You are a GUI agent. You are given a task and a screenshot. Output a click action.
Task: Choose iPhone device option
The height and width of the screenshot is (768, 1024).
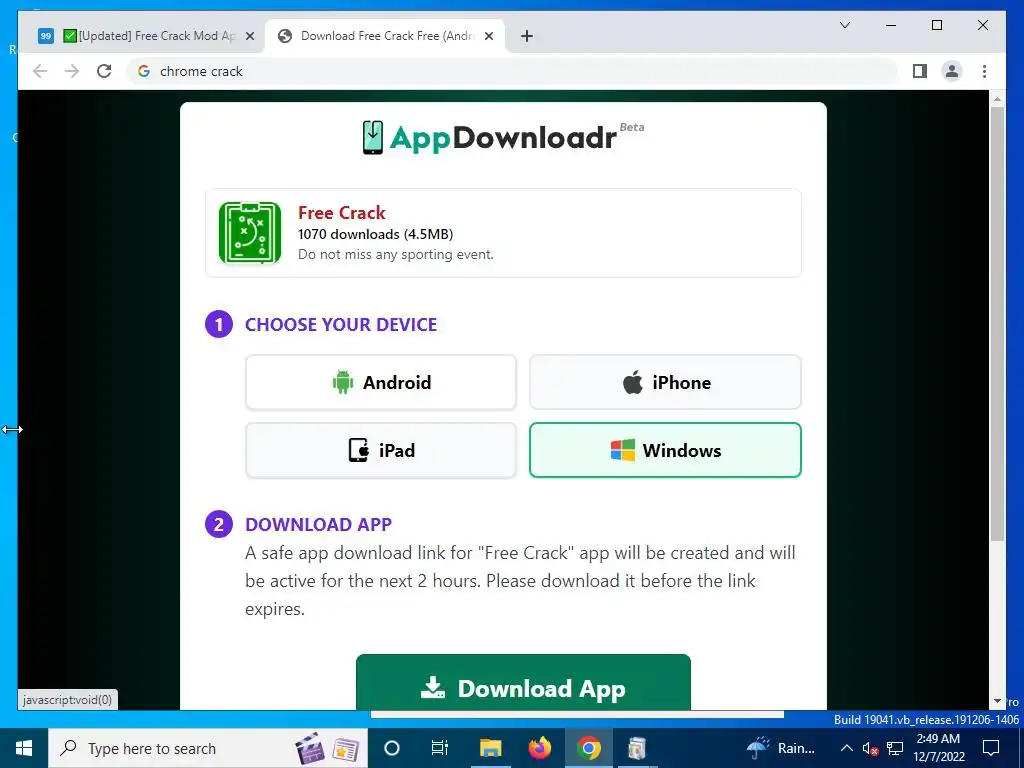pos(665,383)
